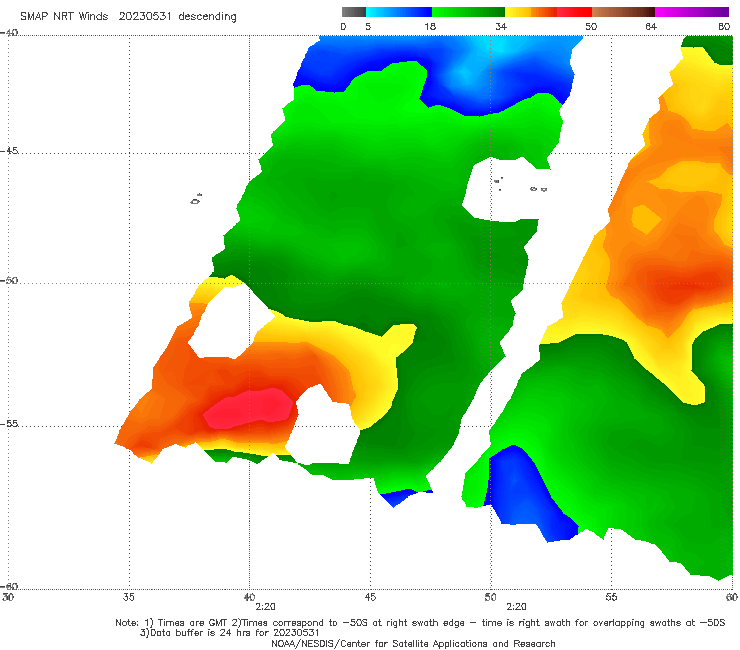Click the "18" label under the color bar
This screenshot has height=650, width=740.
[430, 26]
